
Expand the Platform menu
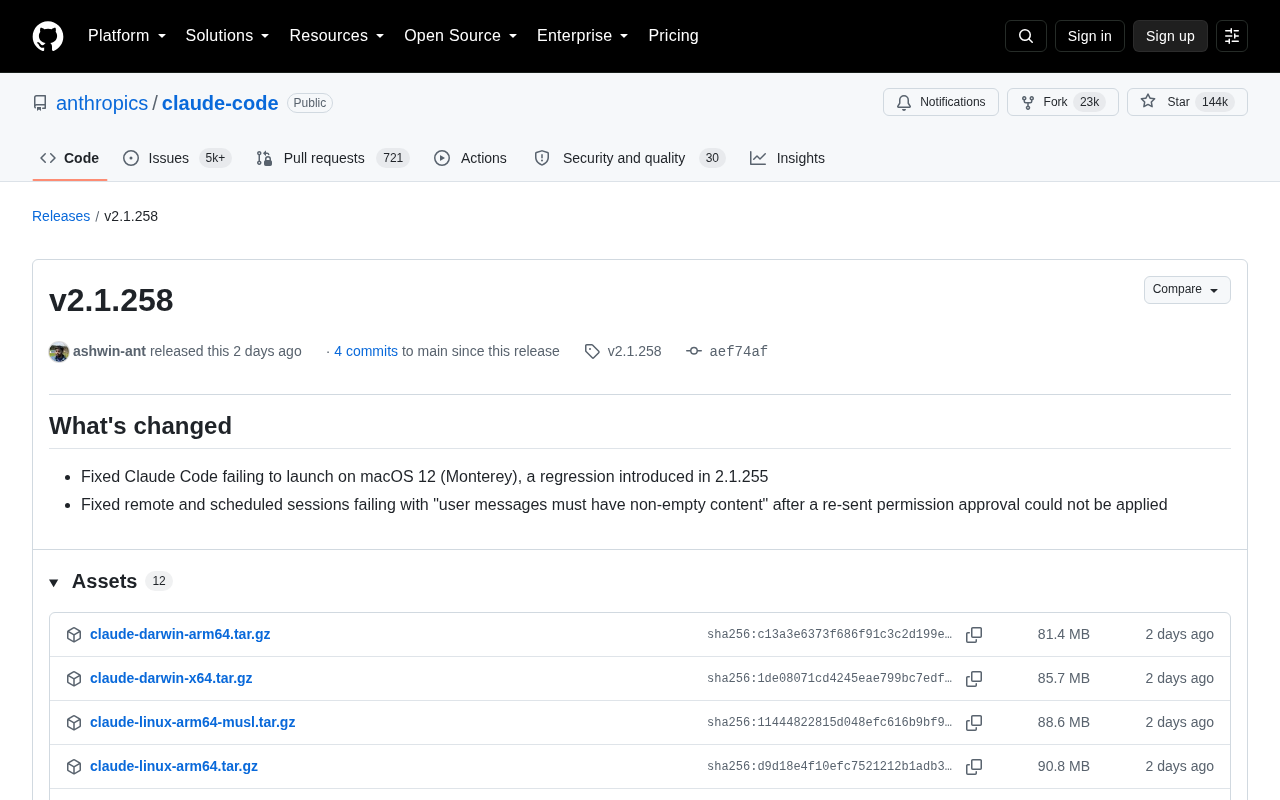(127, 36)
